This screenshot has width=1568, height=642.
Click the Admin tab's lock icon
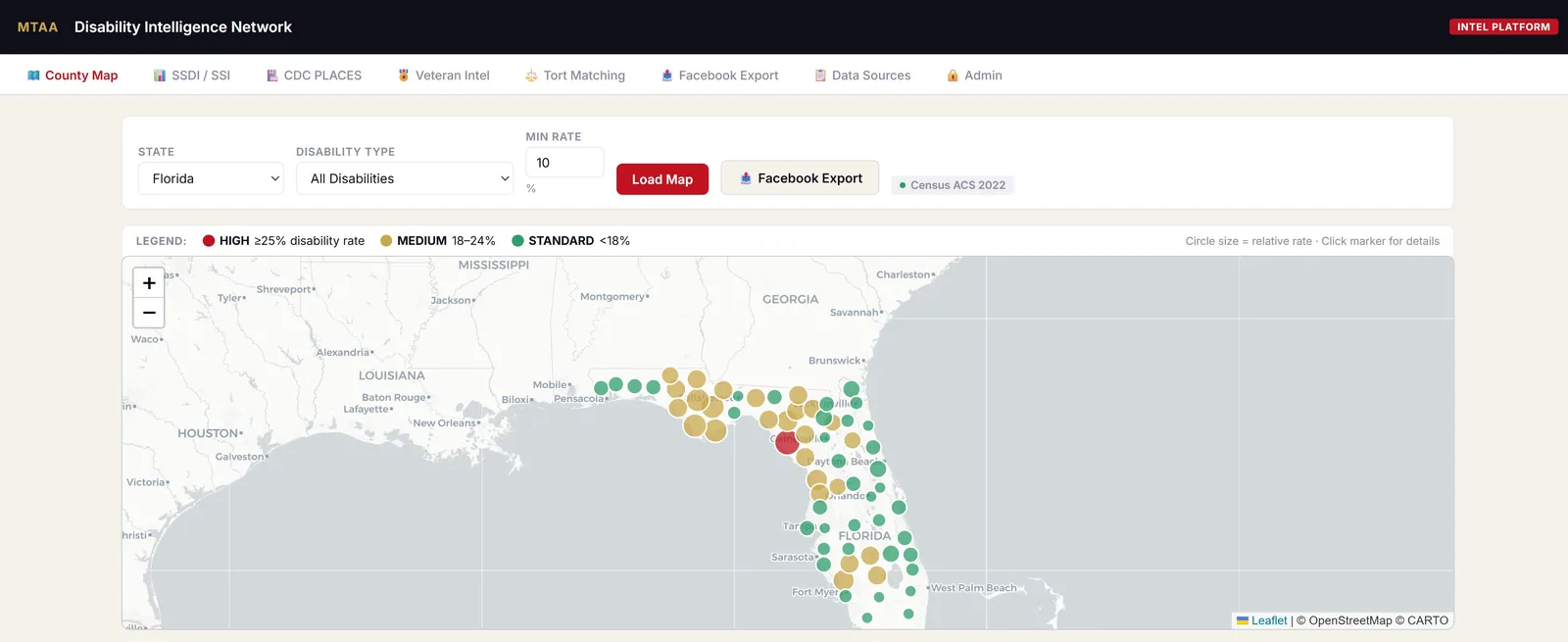click(x=953, y=75)
